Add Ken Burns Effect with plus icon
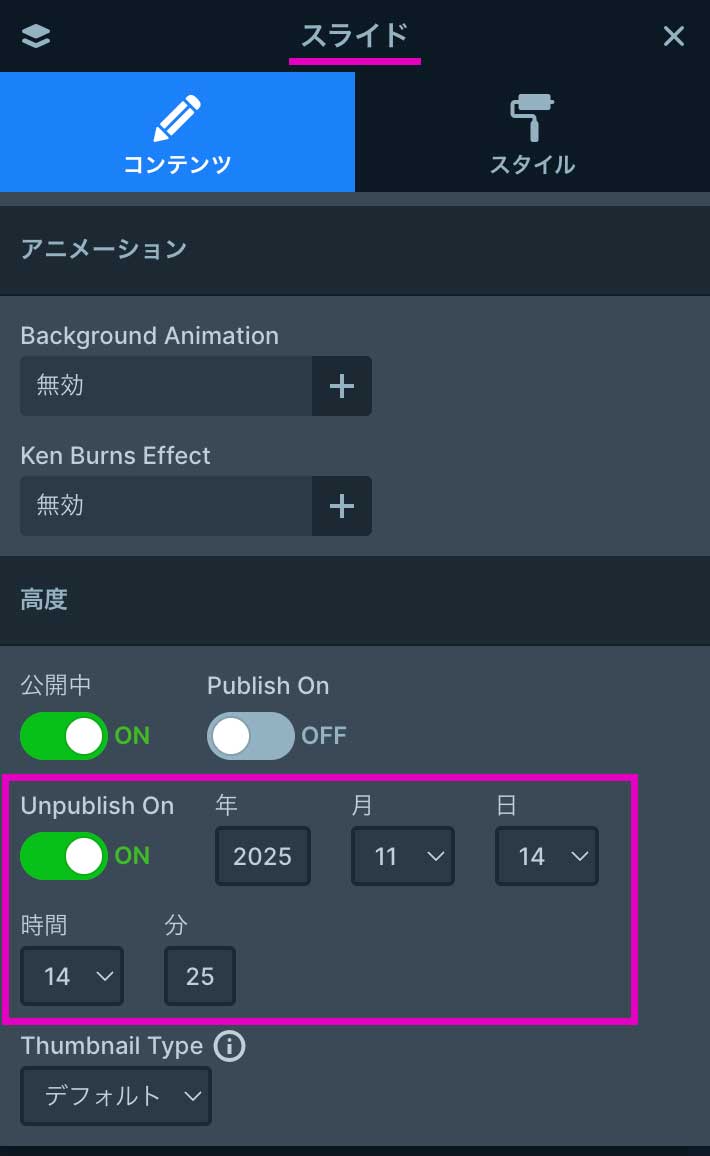Image resolution: width=710 pixels, height=1156 pixels. tap(342, 506)
